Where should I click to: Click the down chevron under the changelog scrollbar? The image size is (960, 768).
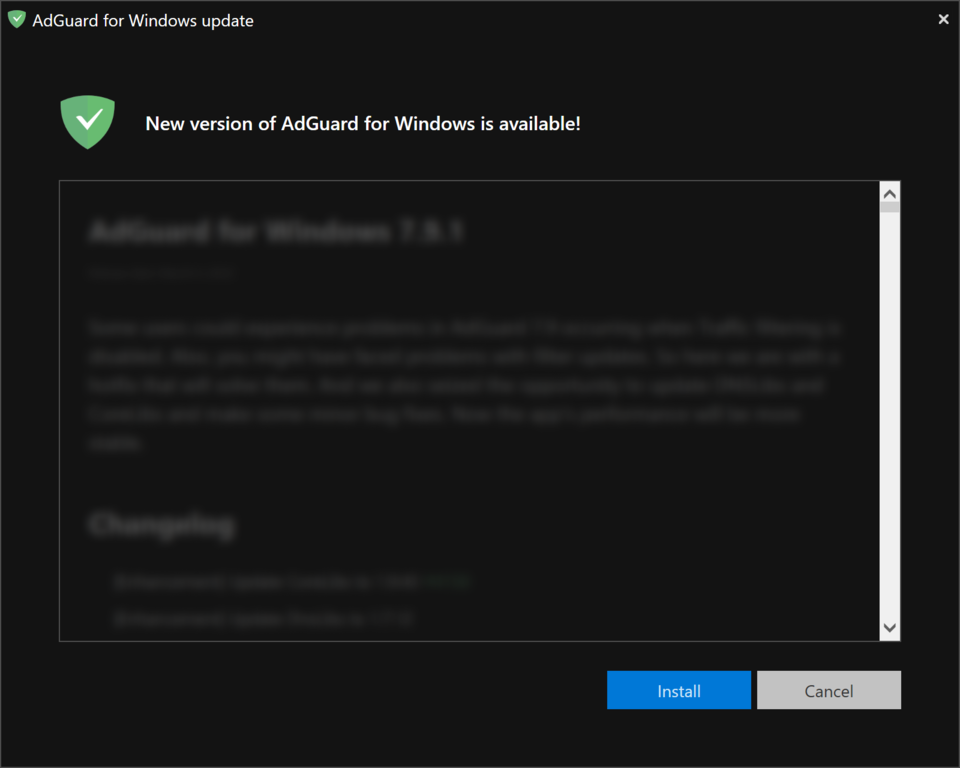coord(889,628)
